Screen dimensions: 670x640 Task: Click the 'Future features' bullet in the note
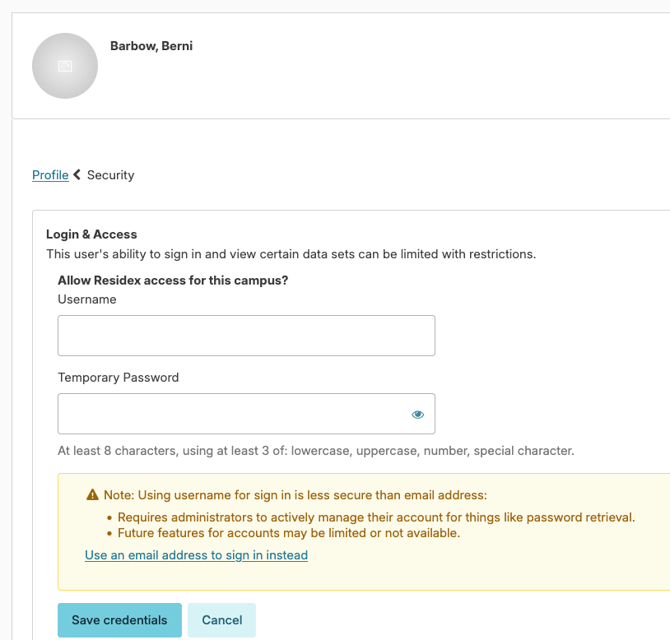coord(288,533)
